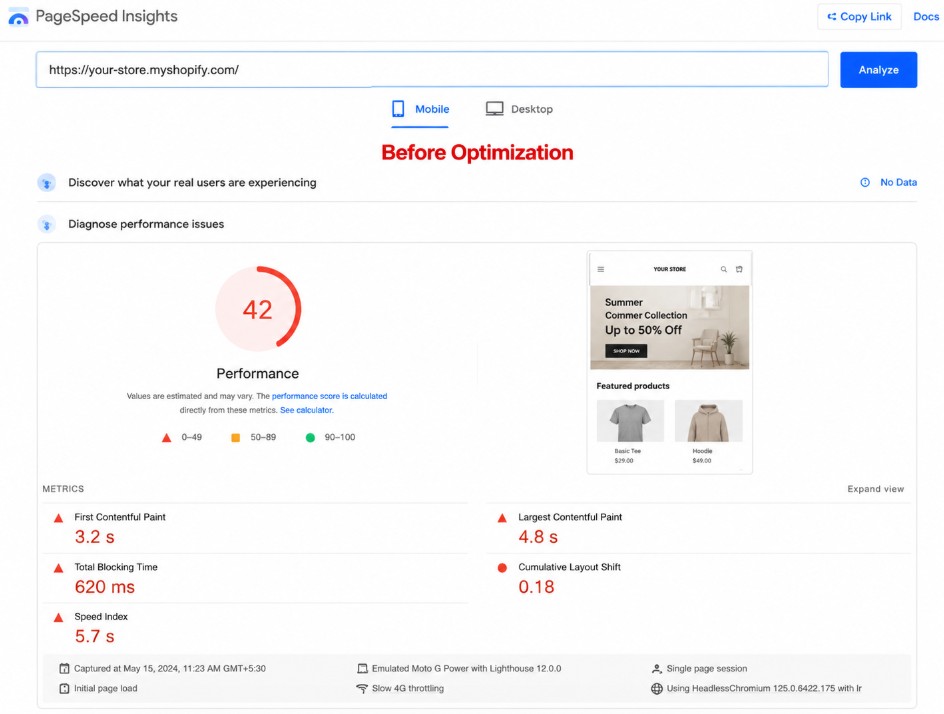The height and width of the screenshot is (714, 944).
Task: Click the Largest Contentful Paint red triangle
Action: 502,518
